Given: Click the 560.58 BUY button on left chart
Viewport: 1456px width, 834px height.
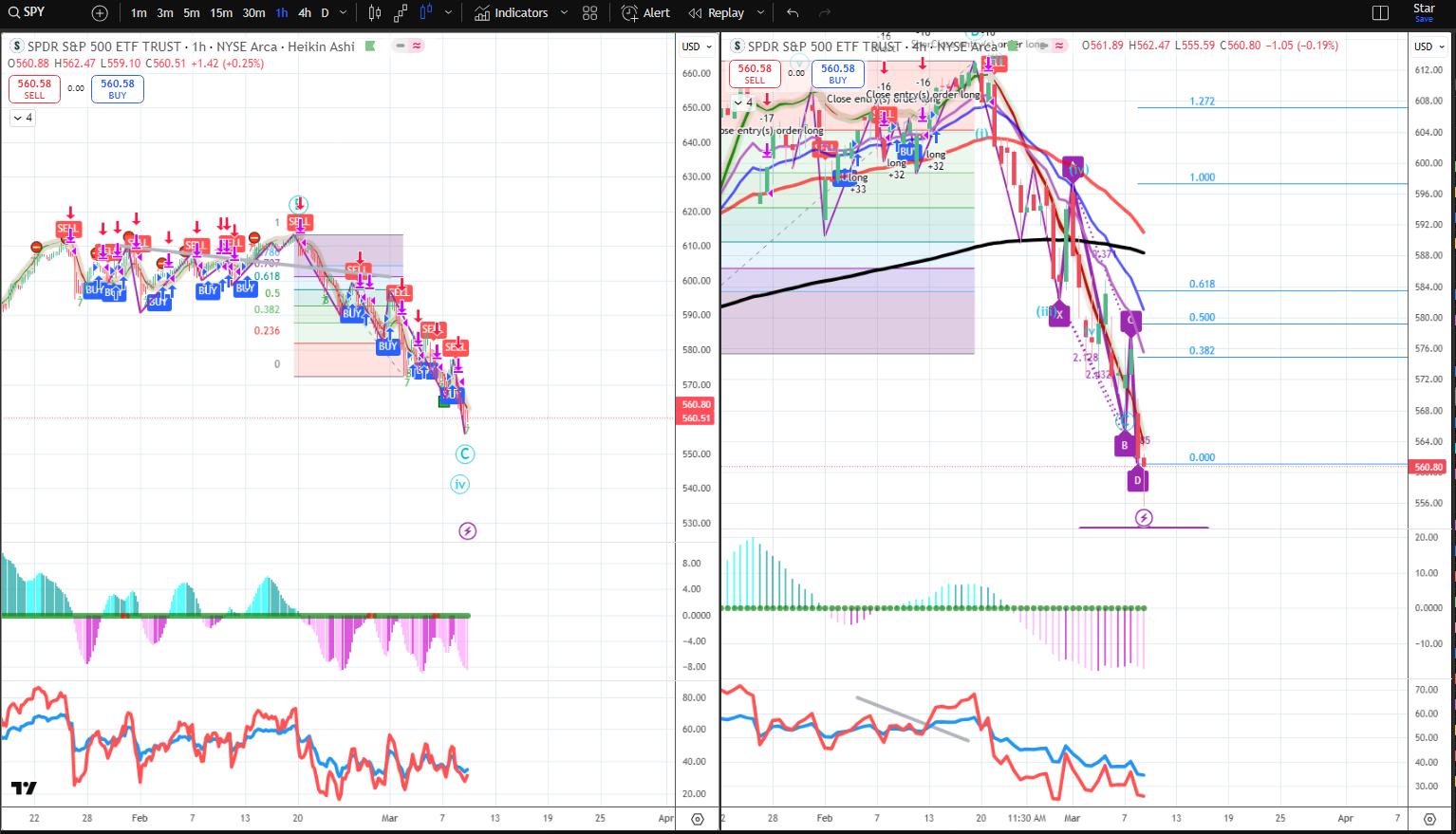Looking at the screenshot, I should click(x=118, y=88).
